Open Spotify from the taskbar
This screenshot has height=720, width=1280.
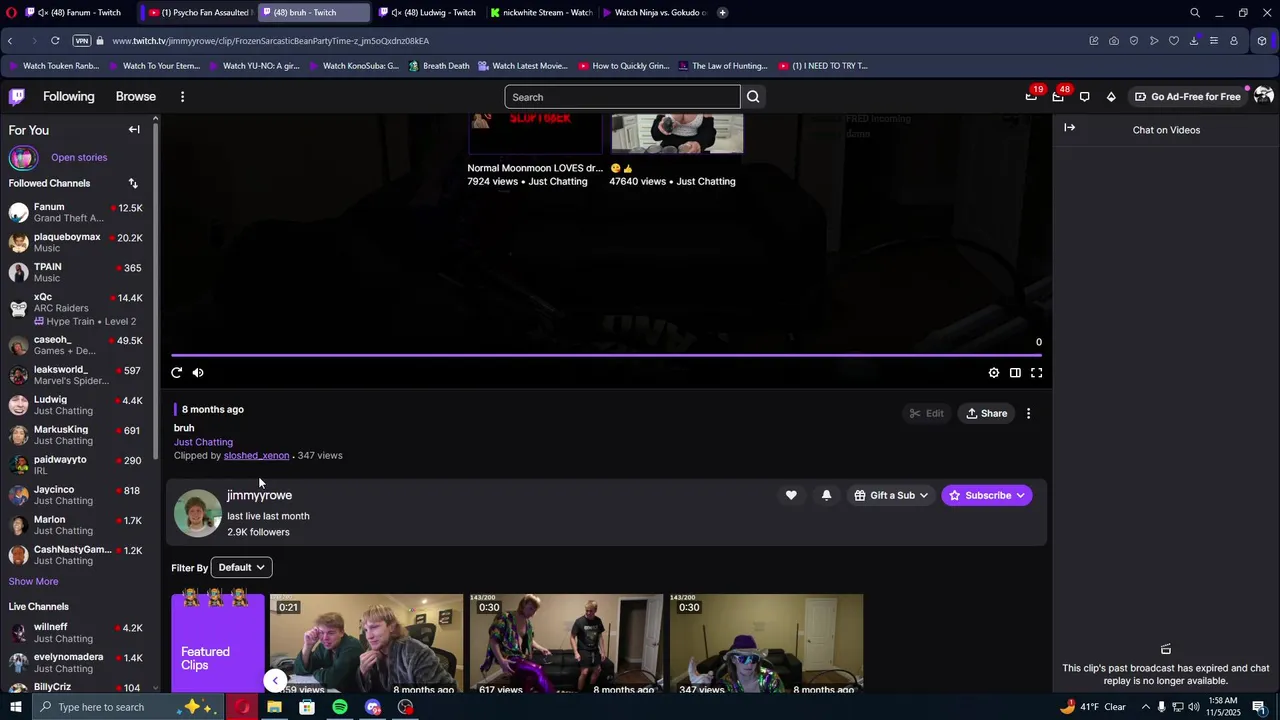(340, 707)
